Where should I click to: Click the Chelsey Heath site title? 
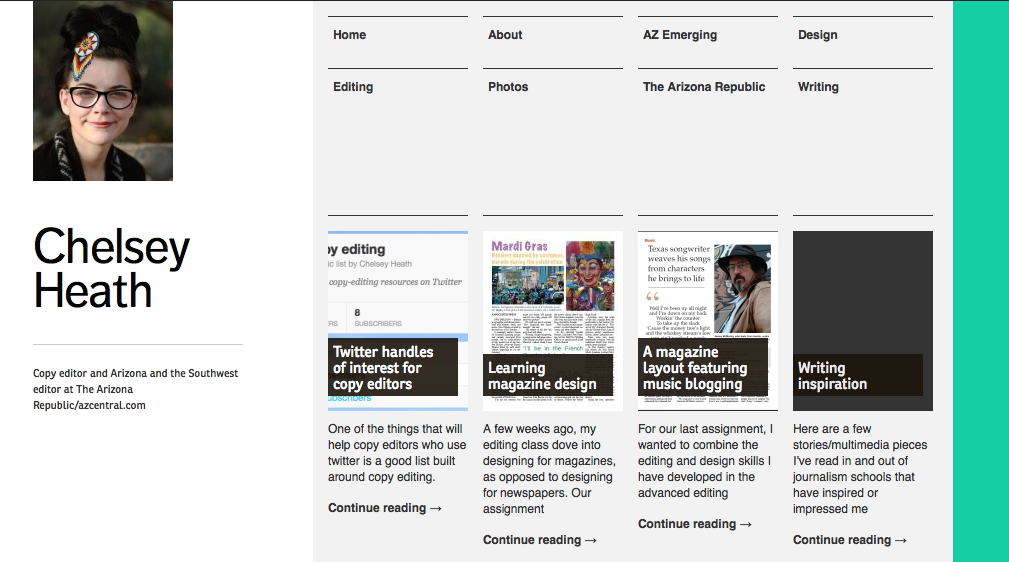(x=111, y=268)
